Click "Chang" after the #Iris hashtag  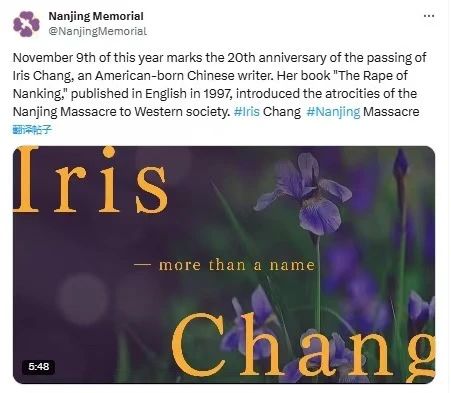click(x=282, y=112)
